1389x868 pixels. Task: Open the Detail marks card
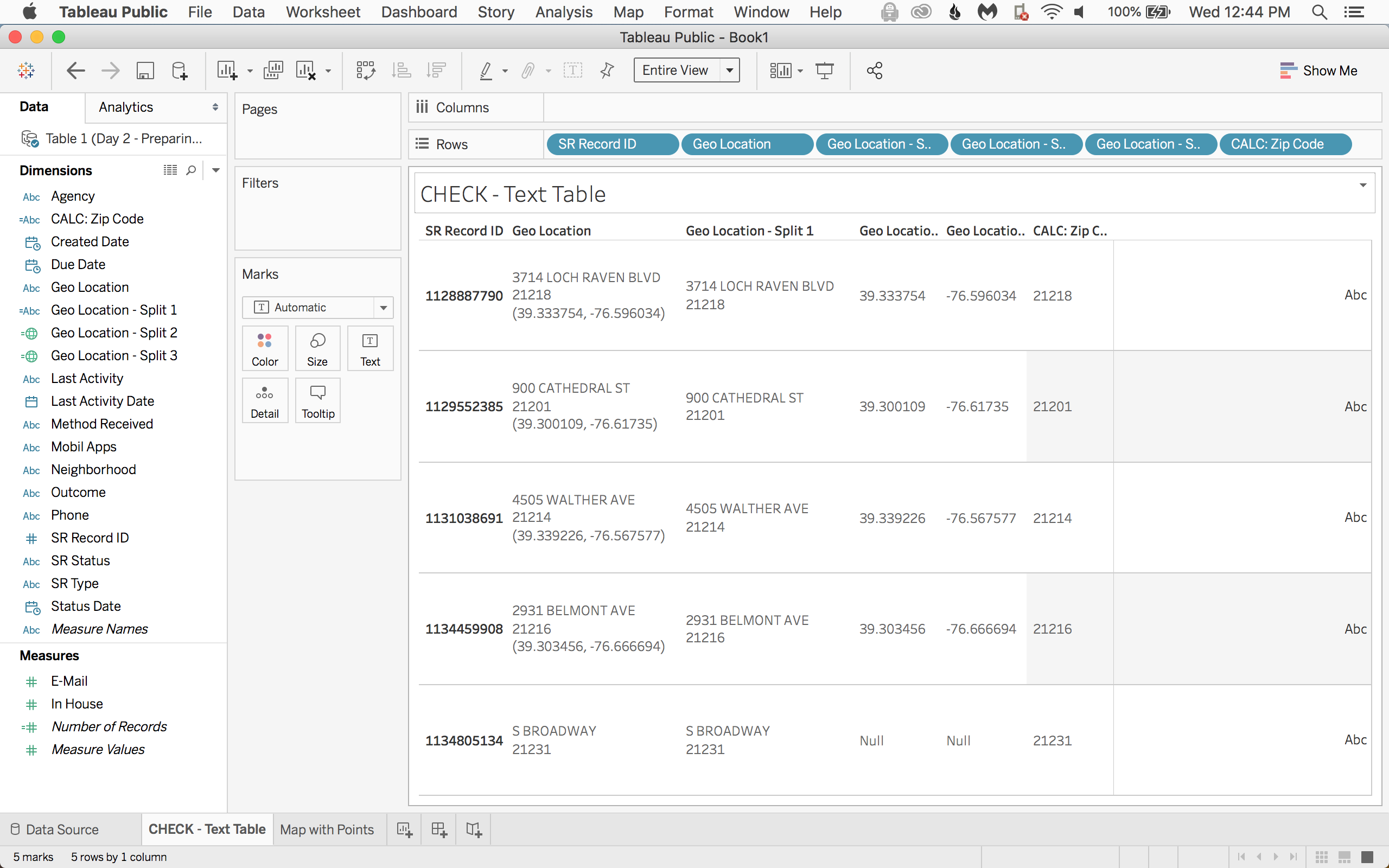[265, 401]
